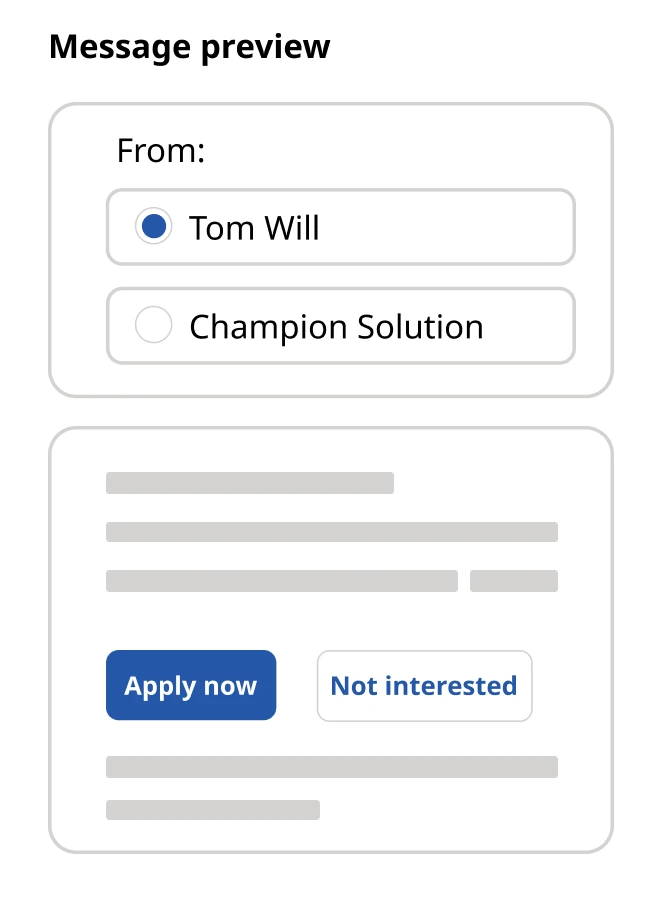Click the second full-width placeholder text line
The width and height of the screenshot is (656, 900).
(331, 532)
